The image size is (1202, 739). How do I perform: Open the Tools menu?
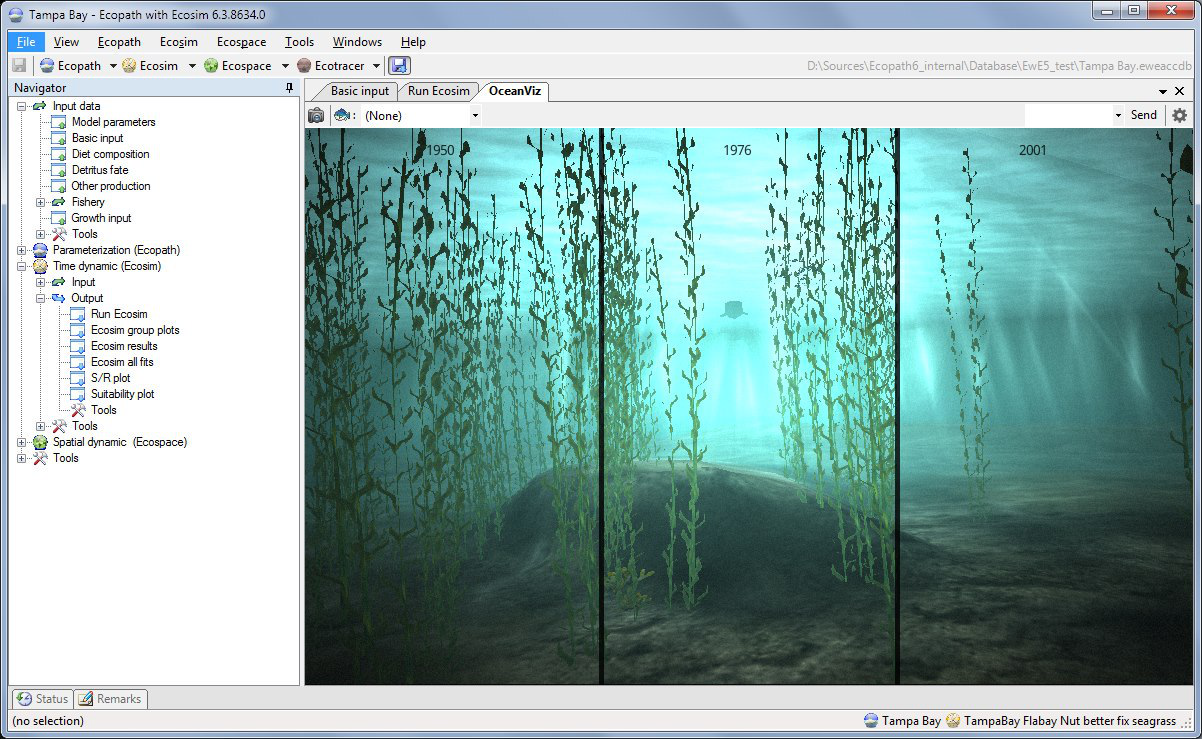pos(299,42)
